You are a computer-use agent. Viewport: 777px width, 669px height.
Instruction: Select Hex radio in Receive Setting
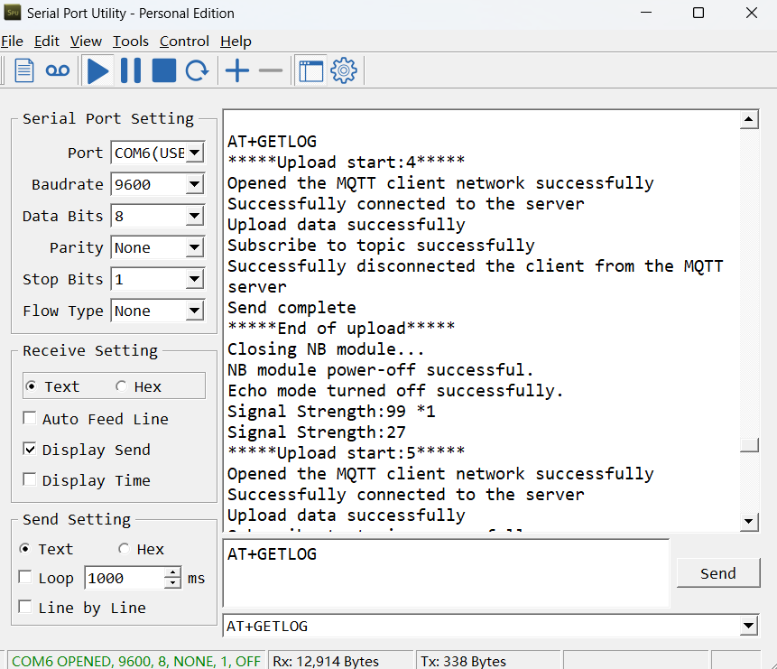point(121,387)
